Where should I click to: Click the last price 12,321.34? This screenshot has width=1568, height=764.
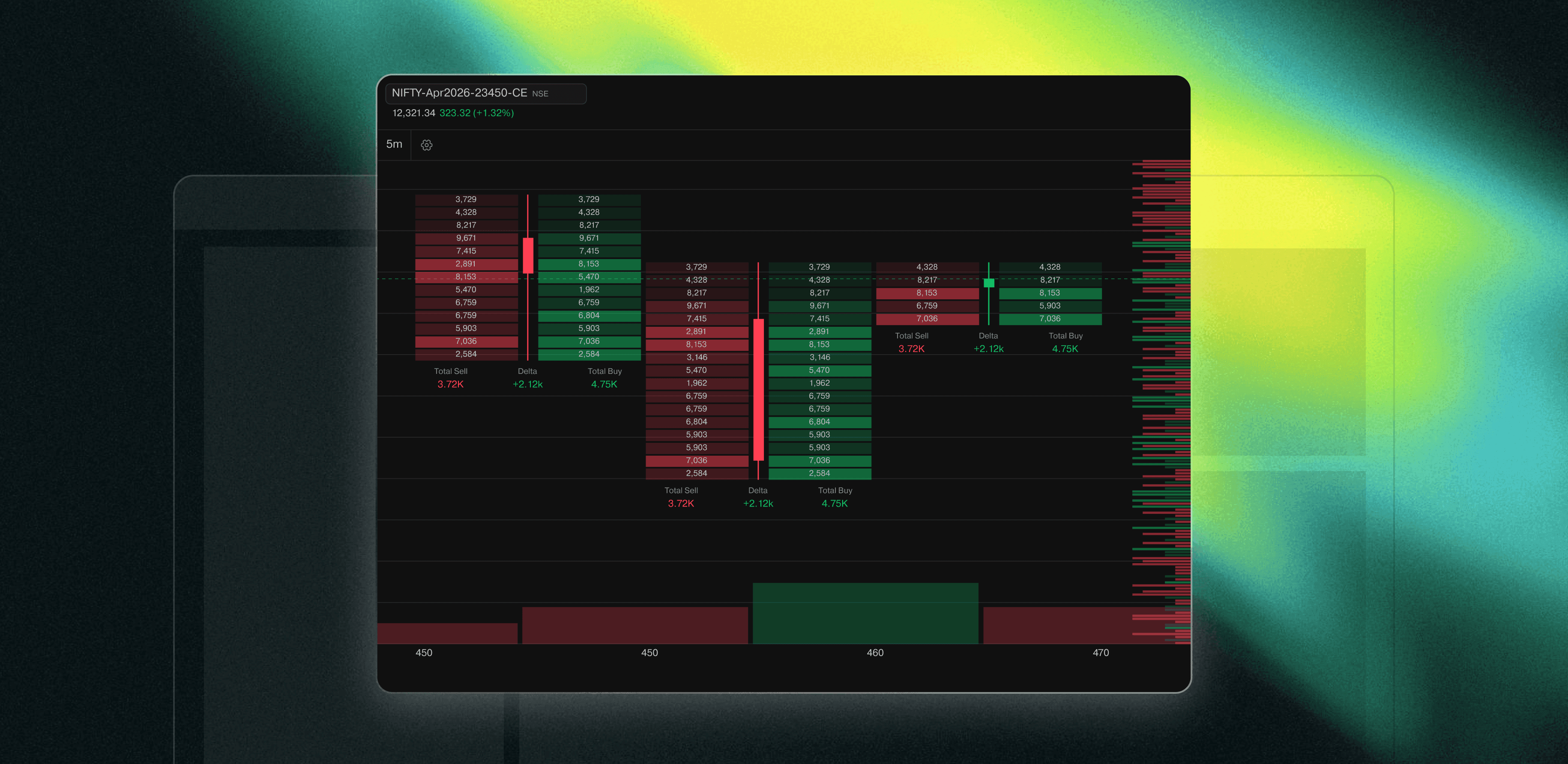[x=413, y=113]
